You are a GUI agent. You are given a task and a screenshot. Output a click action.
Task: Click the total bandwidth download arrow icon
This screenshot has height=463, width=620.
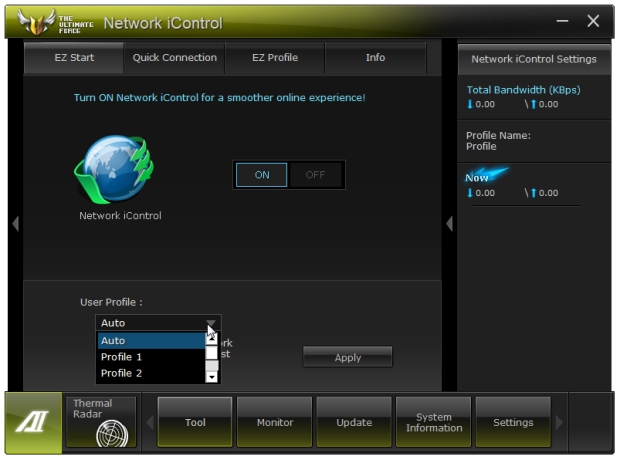(x=470, y=104)
